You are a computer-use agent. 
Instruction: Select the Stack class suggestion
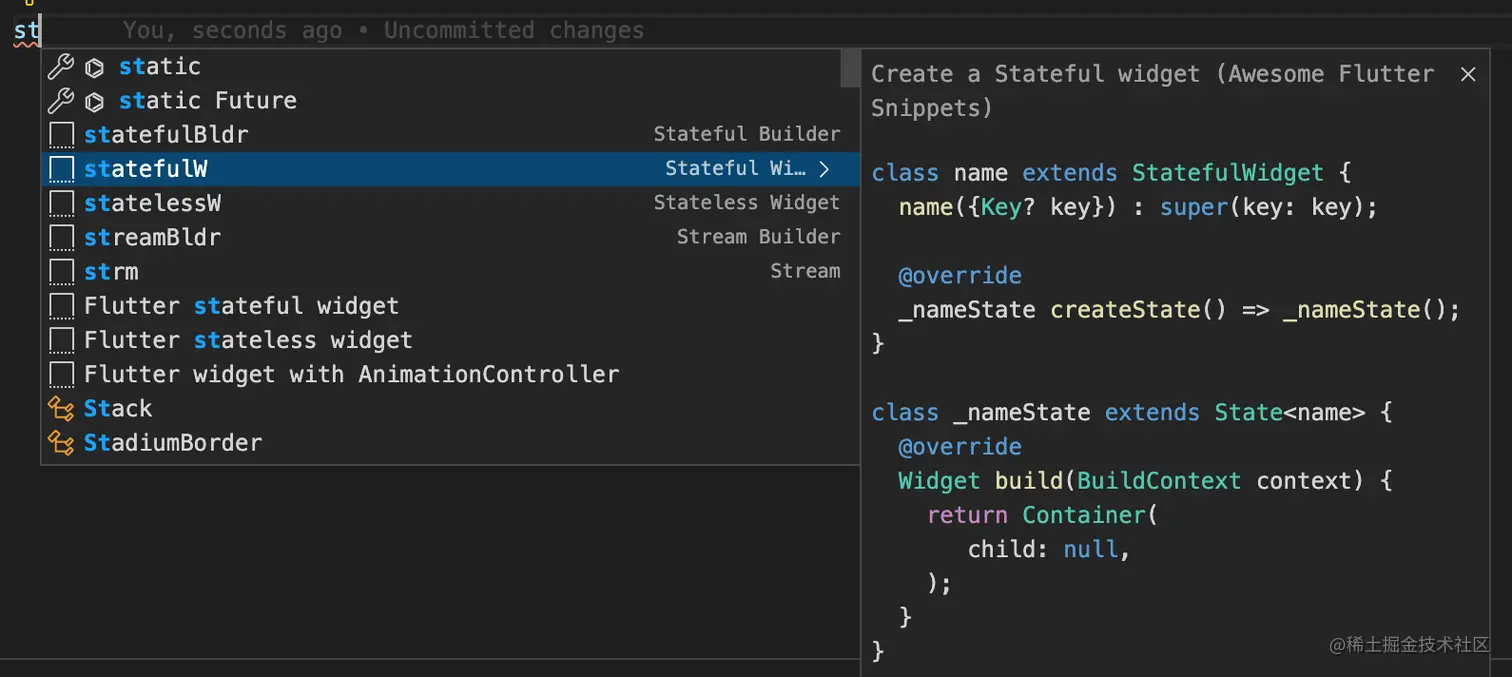pyautogui.click(x=450, y=408)
